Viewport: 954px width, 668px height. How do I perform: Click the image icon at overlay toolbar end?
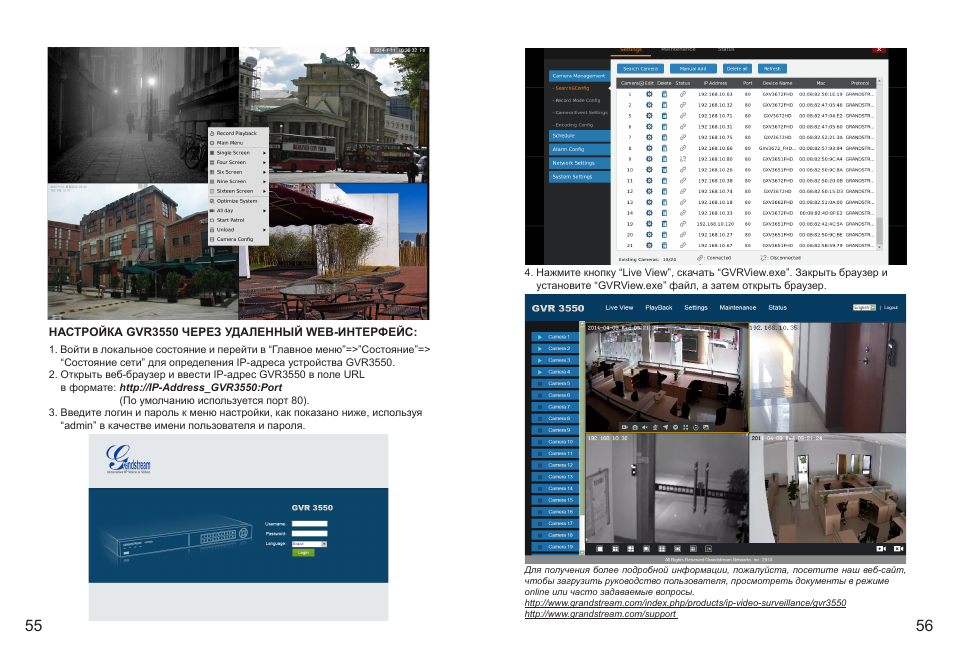(706, 428)
